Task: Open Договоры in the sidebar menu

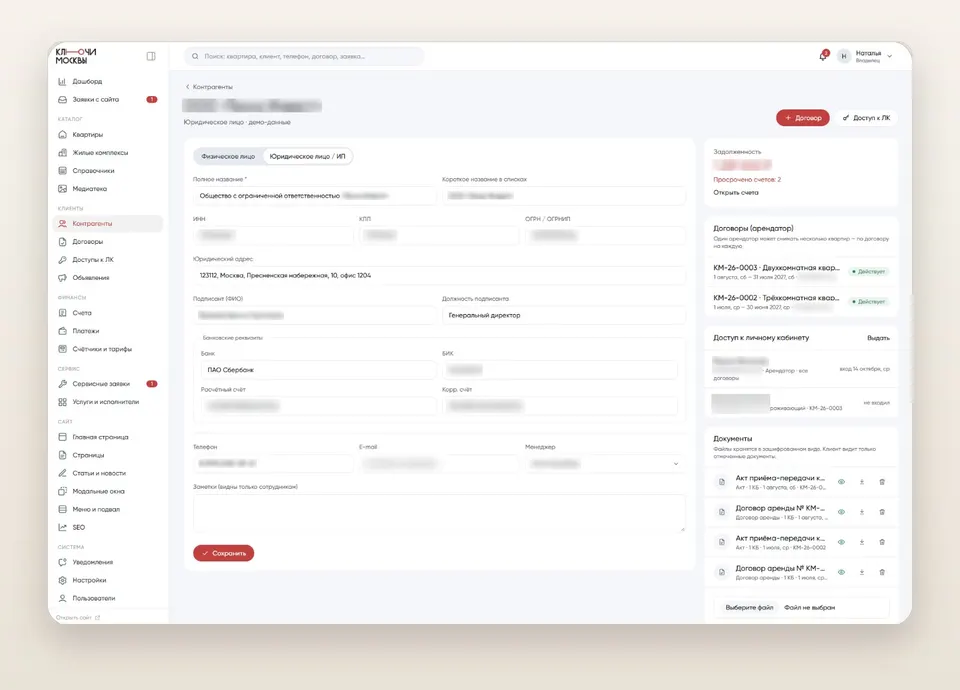Action: (x=108, y=242)
